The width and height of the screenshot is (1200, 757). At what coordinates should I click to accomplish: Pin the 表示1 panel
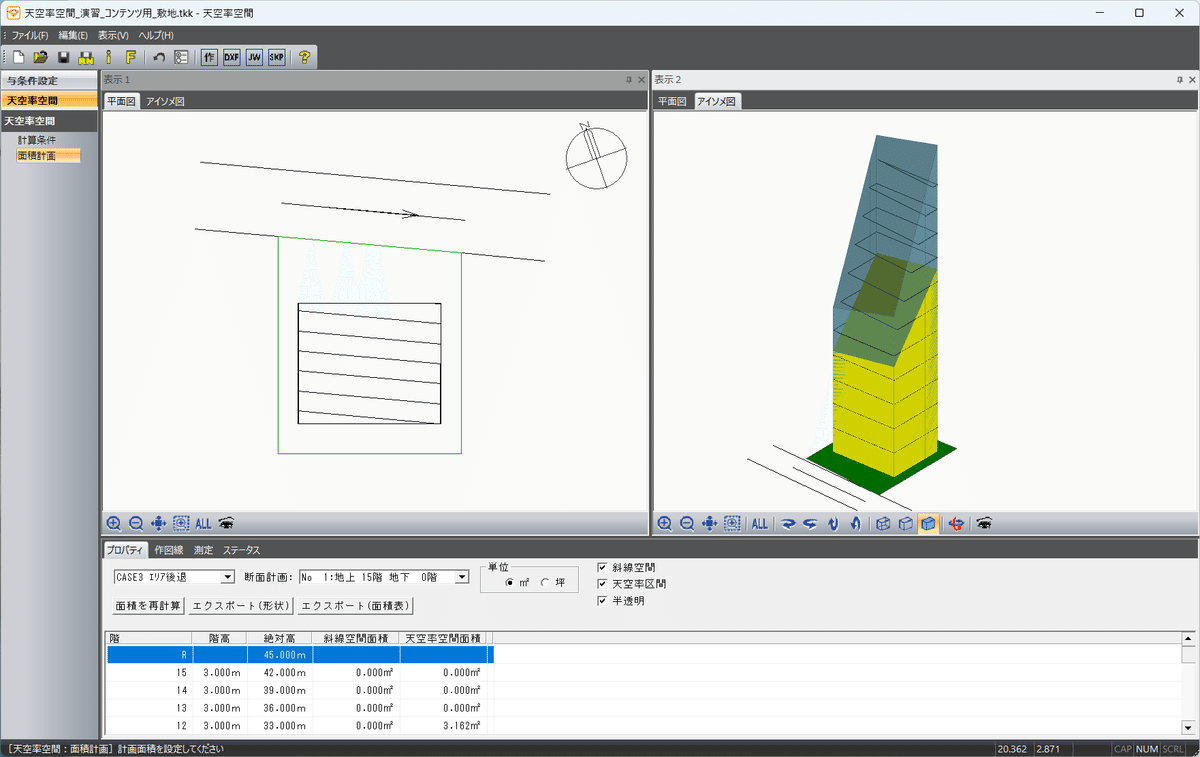pos(629,79)
